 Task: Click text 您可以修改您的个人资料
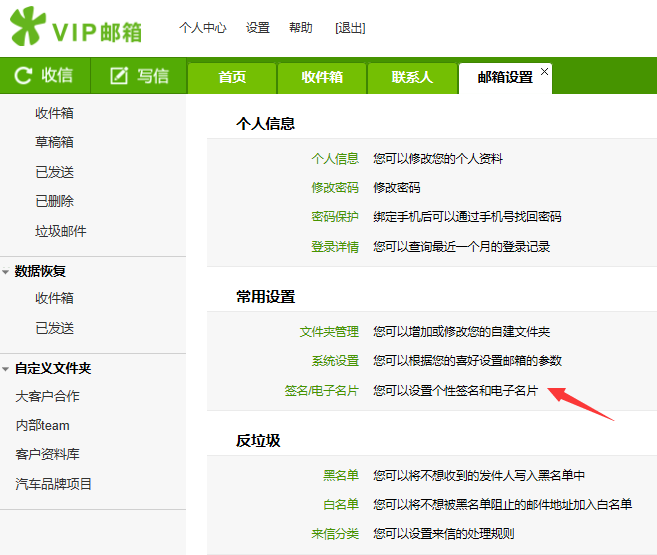coord(438,159)
